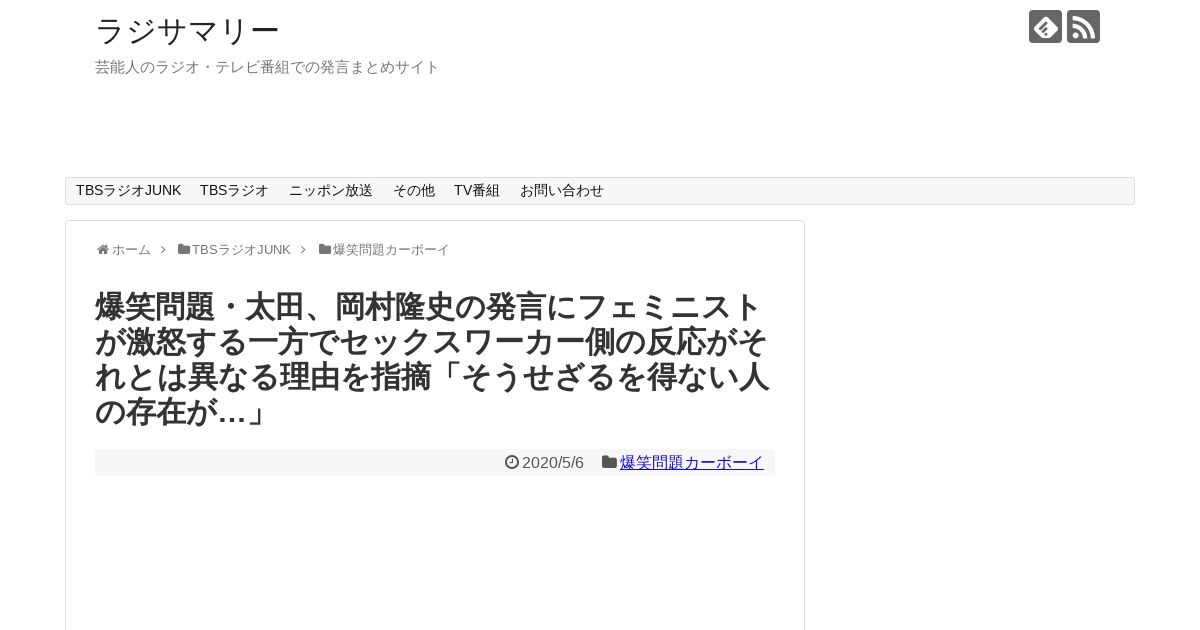Select ニッポン放送 in the navigation bar
1200x630 pixels.
331,191
